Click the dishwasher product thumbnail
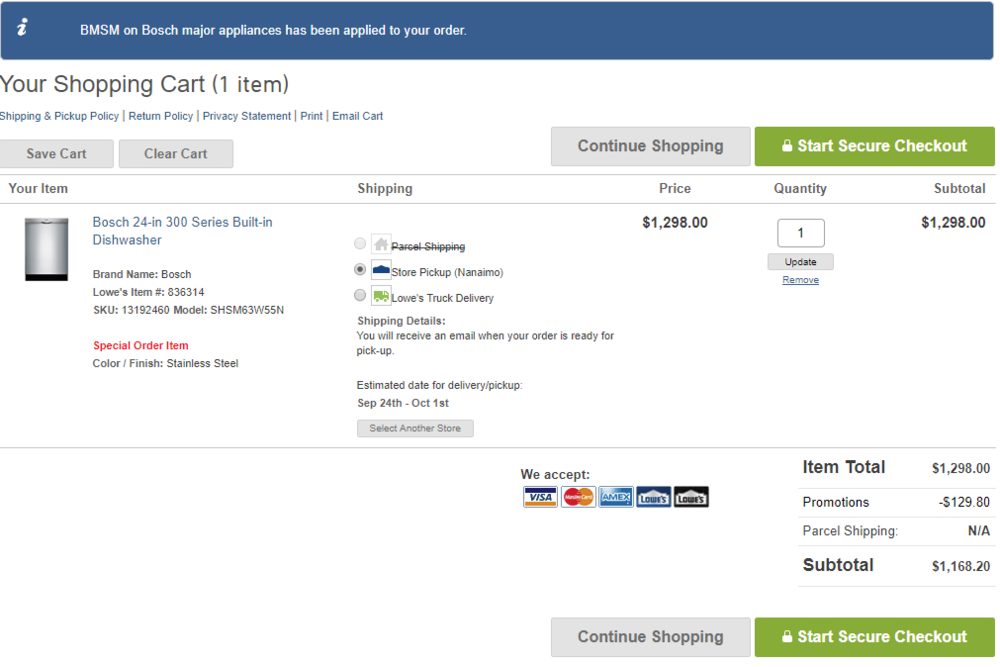Image resolution: width=1000 pixels, height=667 pixels. [46, 249]
